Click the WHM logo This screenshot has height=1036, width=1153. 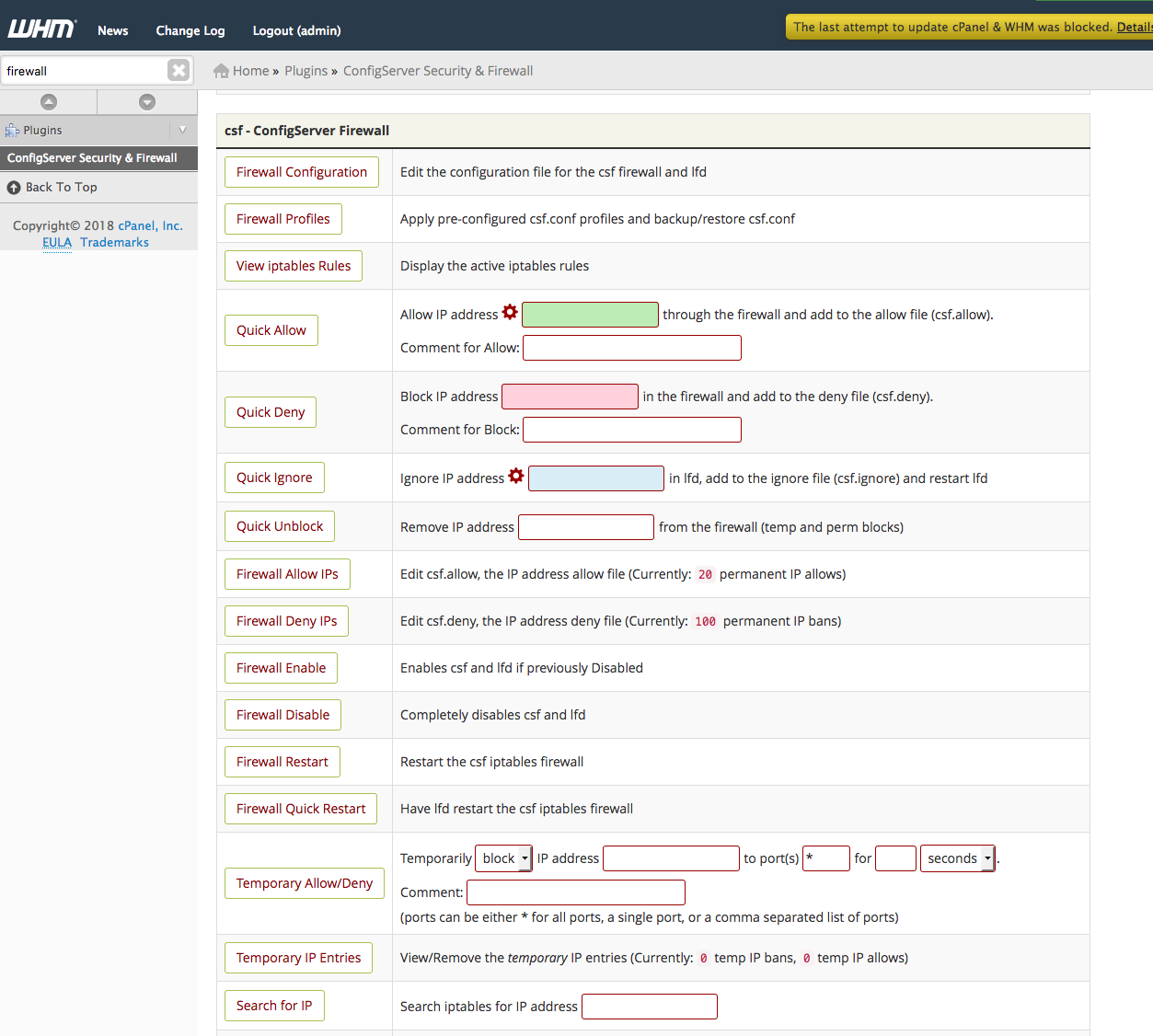[41, 29]
